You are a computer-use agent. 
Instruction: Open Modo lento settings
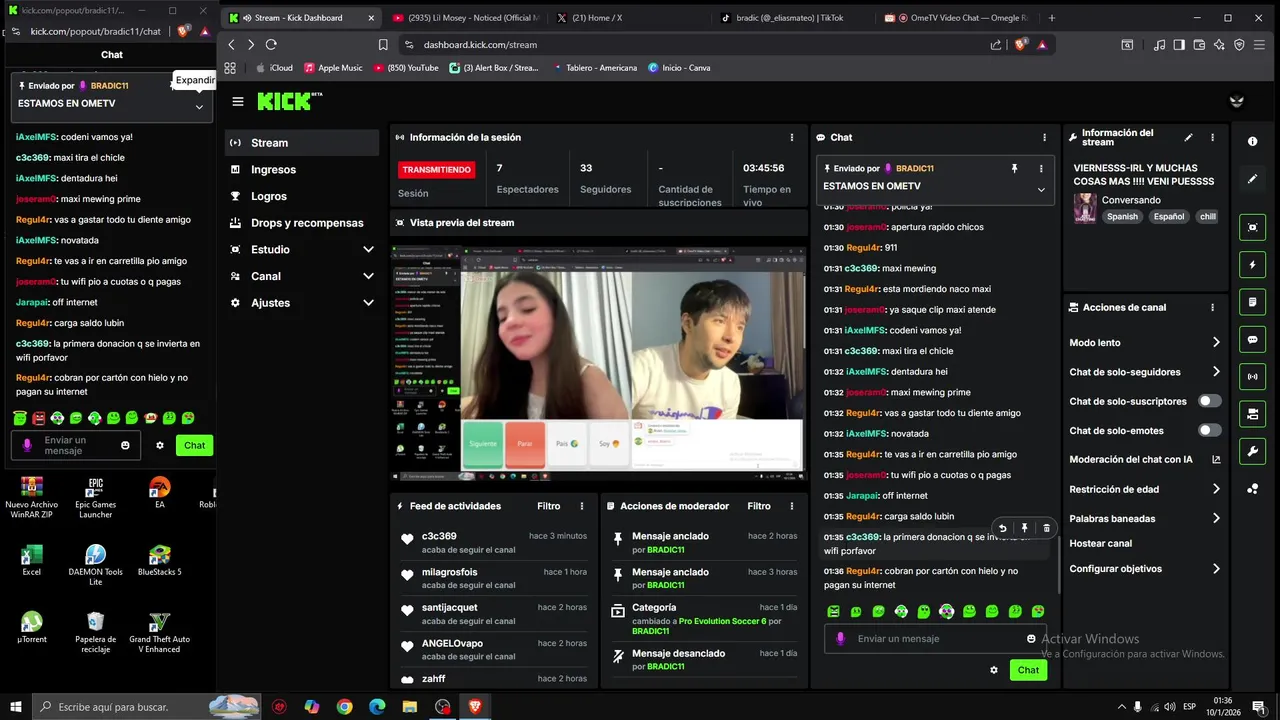1145,342
